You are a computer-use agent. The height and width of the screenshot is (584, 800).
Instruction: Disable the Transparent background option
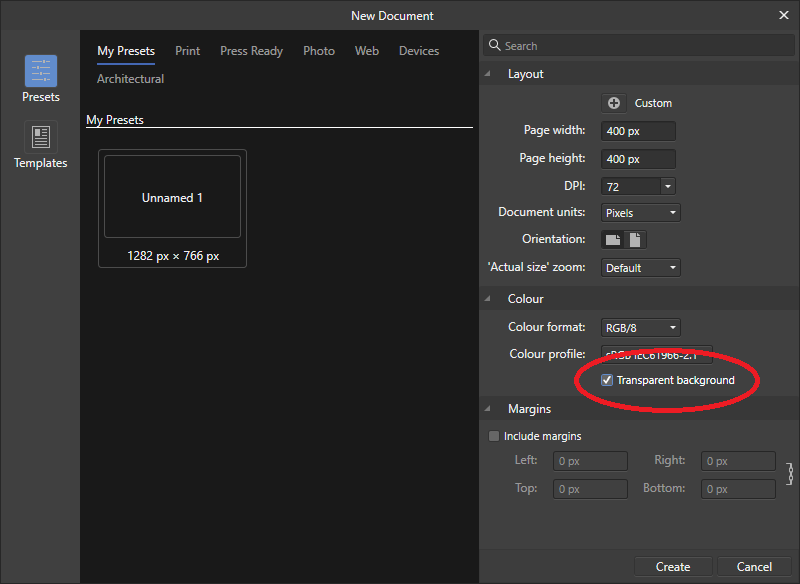click(x=607, y=379)
